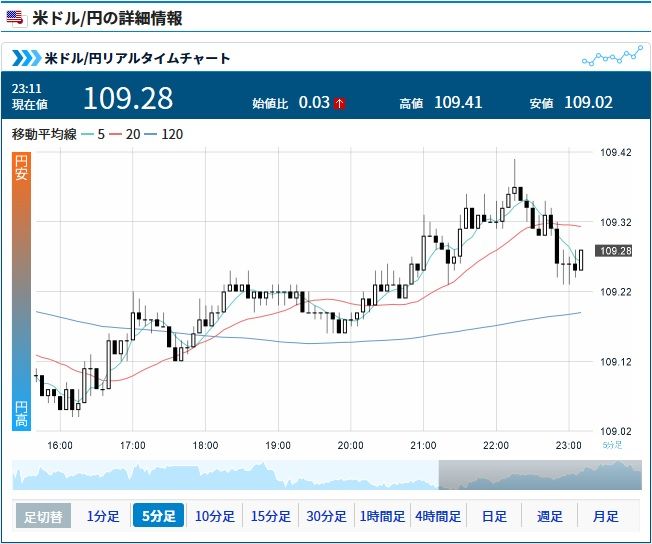Click the 円安 label on the gradient bar
The image size is (652, 544).
click(x=21, y=168)
